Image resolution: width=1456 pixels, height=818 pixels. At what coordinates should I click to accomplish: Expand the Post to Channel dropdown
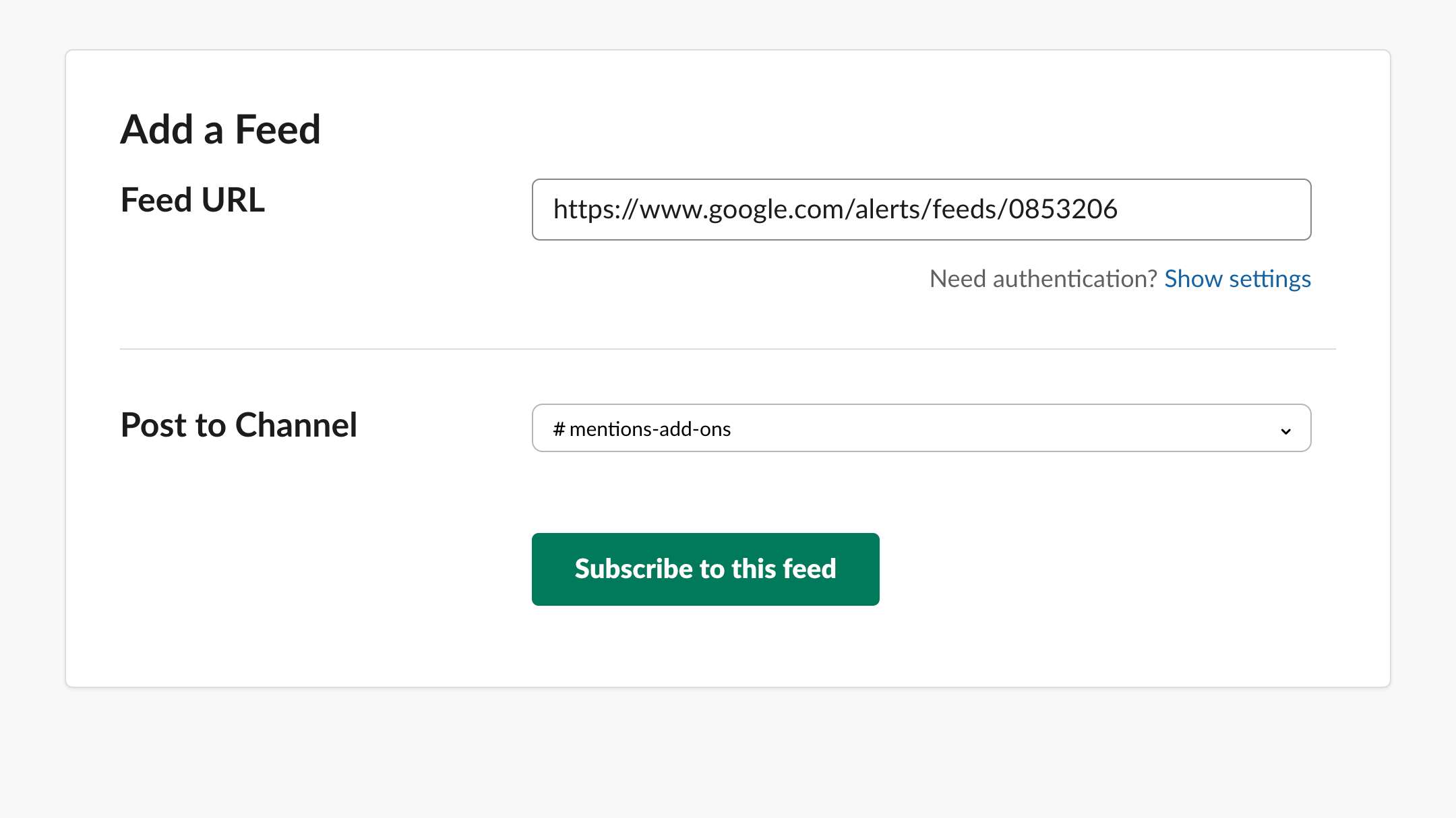tap(921, 428)
